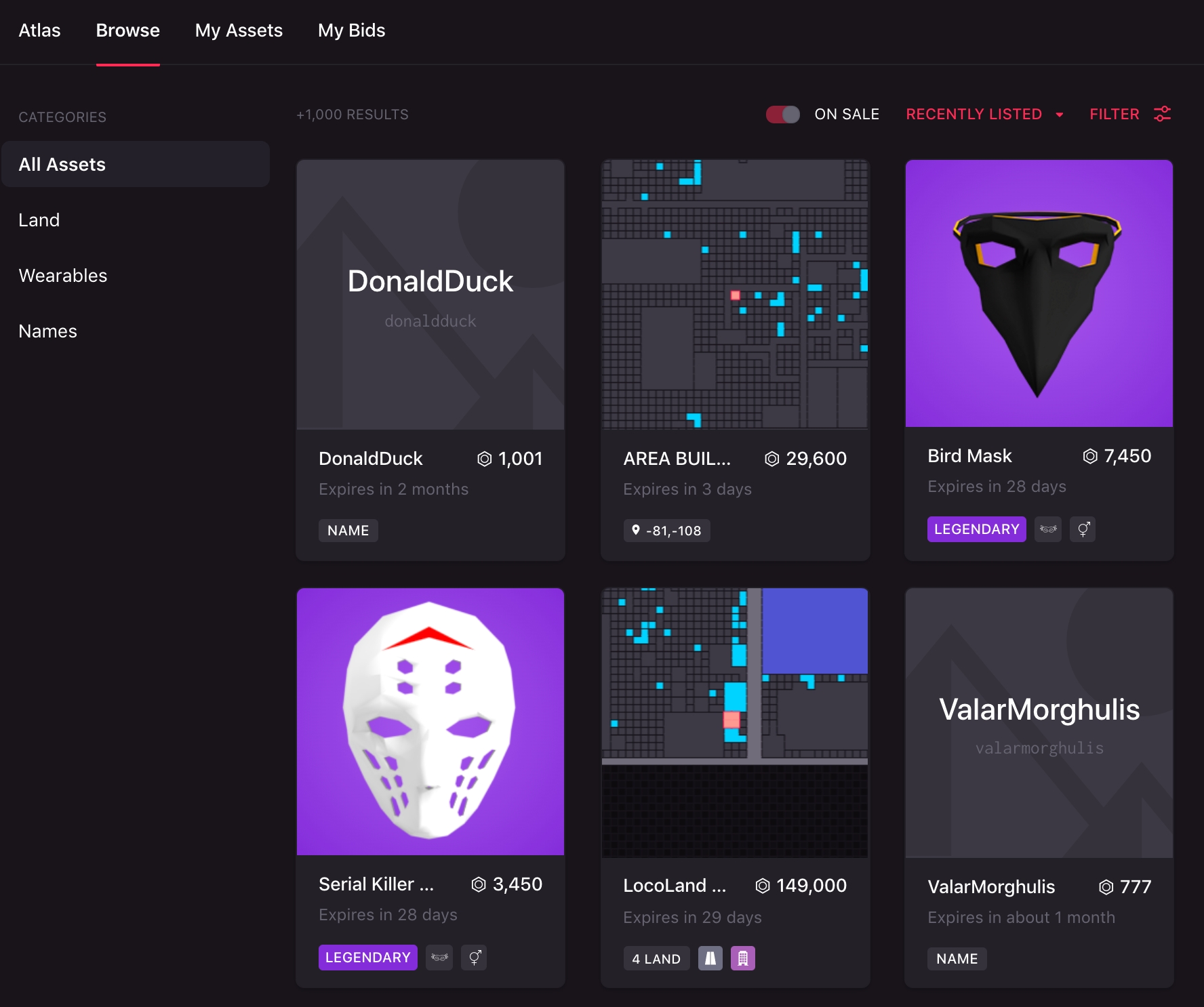Click the filter sliders icon
This screenshot has width=1204, height=1007.
(1162, 114)
